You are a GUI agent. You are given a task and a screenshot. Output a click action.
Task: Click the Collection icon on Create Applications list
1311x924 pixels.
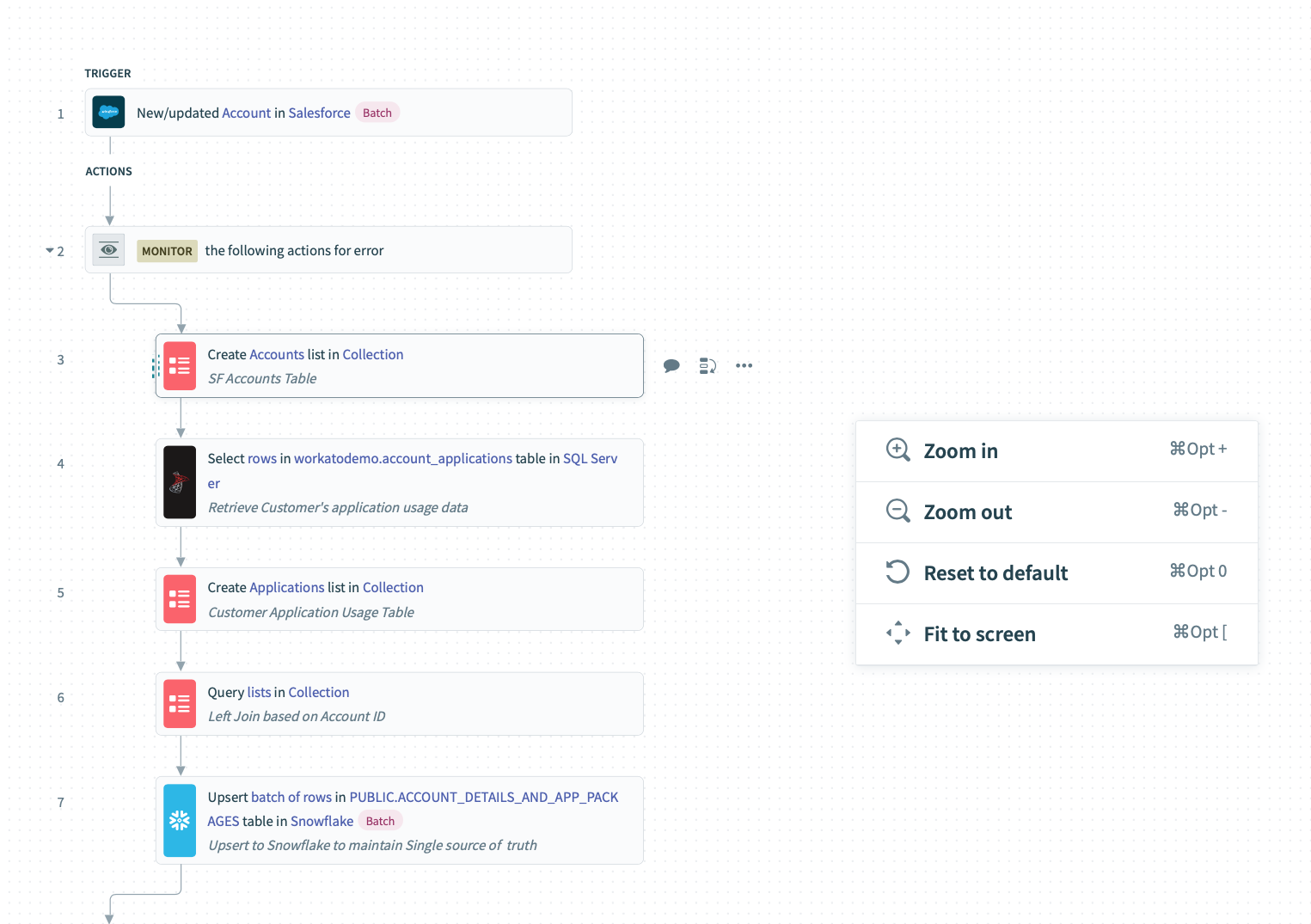(180, 599)
